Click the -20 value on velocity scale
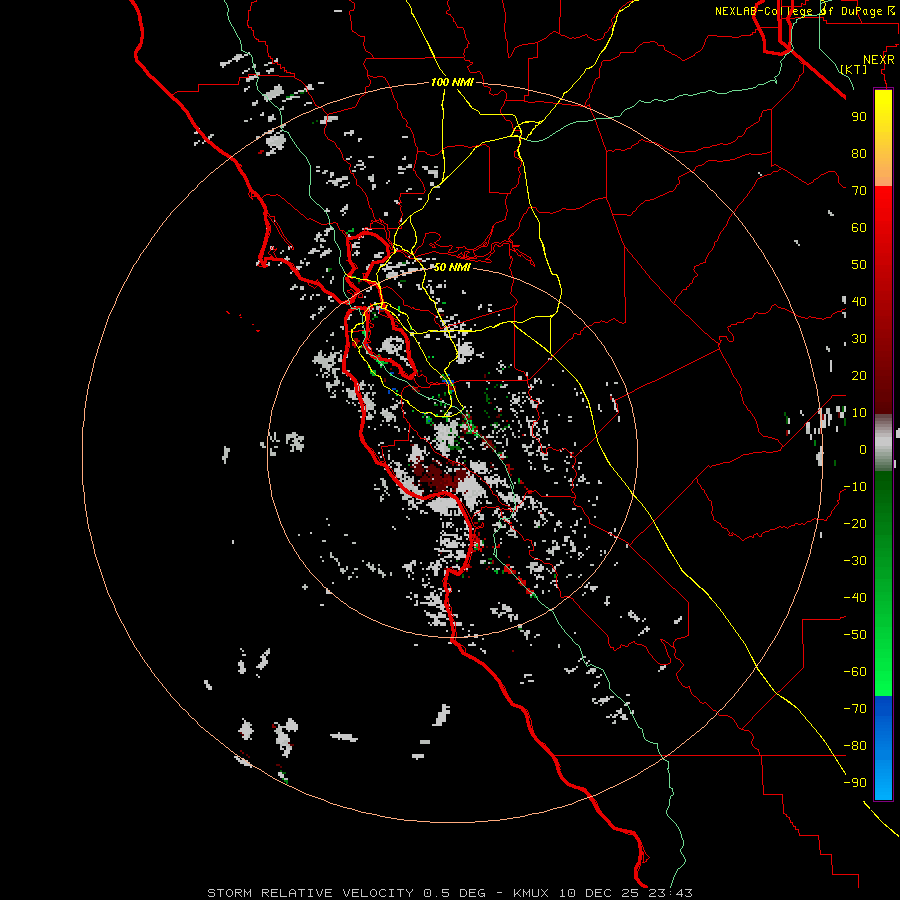The height and width of the screenshot is (900, 900). click(855, 524)
